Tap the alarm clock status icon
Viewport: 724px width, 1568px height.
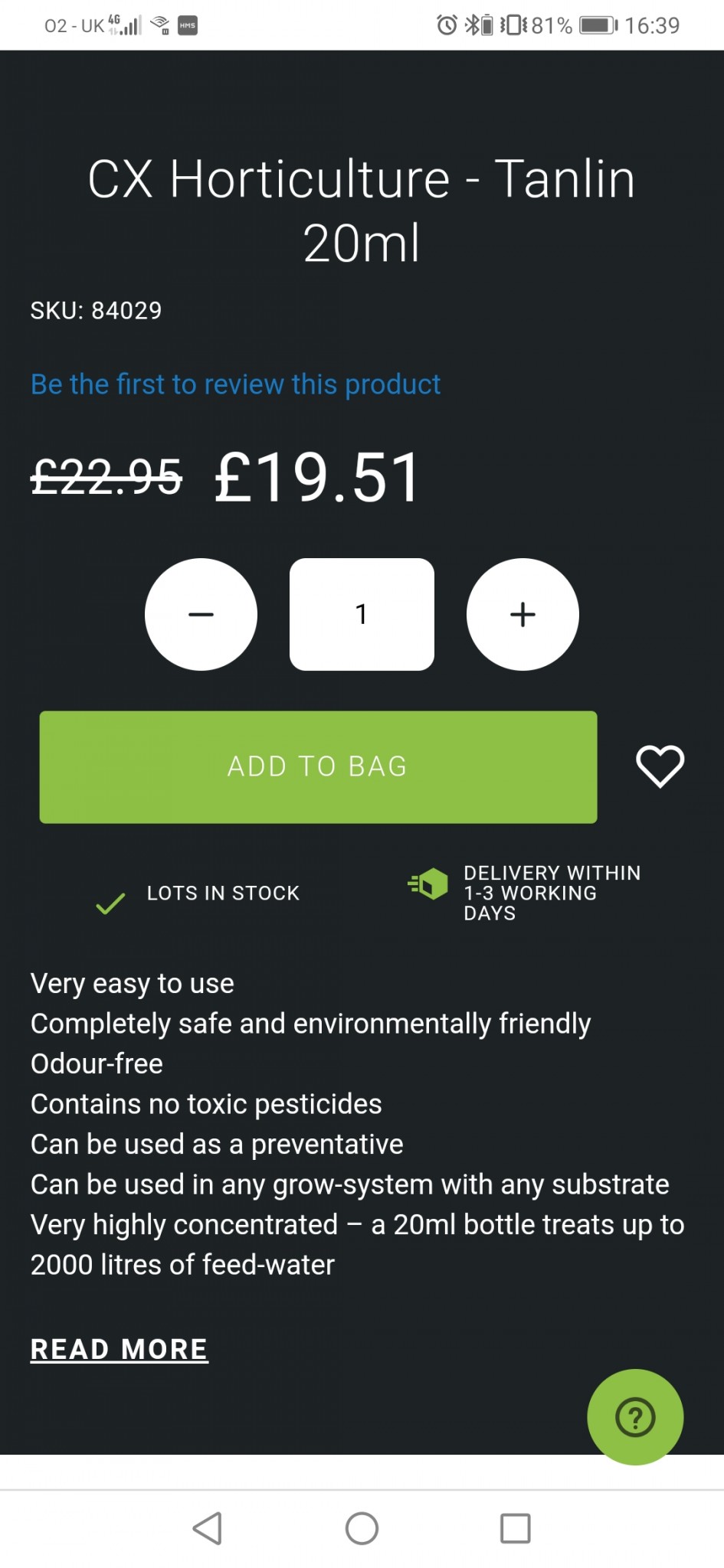click(x=447, y=25)
